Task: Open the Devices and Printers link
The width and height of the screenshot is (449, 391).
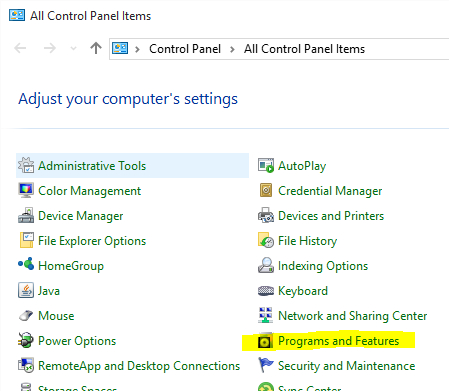Action: (x=331, y=216)
